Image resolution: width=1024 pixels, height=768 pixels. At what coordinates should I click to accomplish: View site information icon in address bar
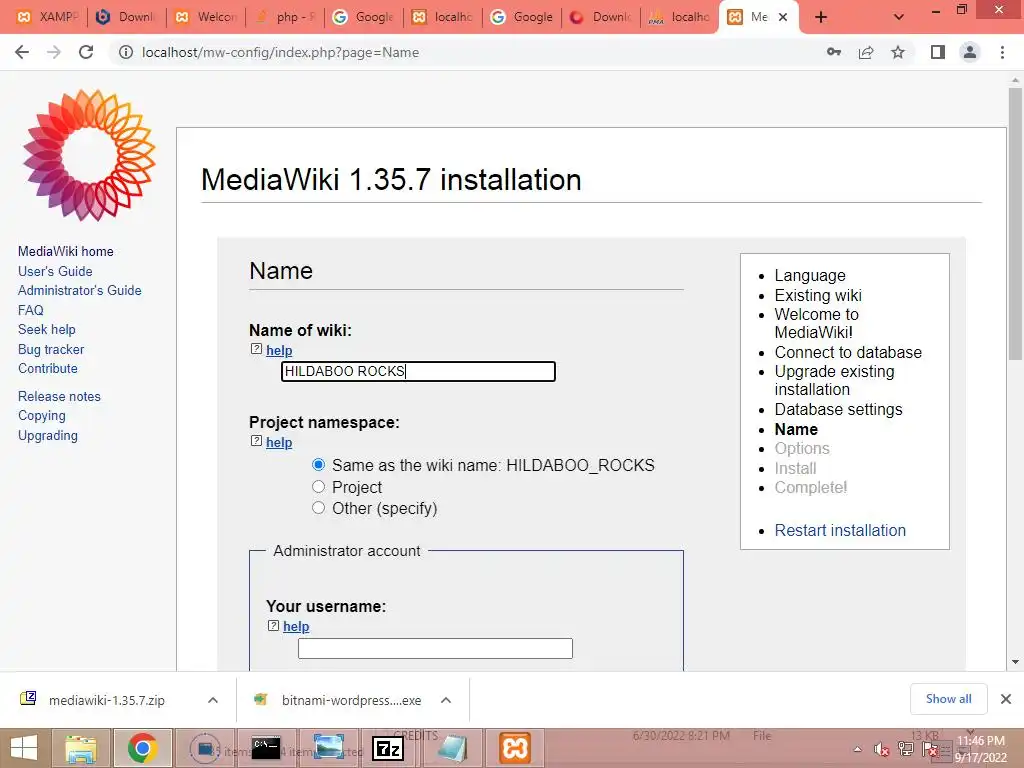pos(125,52)
